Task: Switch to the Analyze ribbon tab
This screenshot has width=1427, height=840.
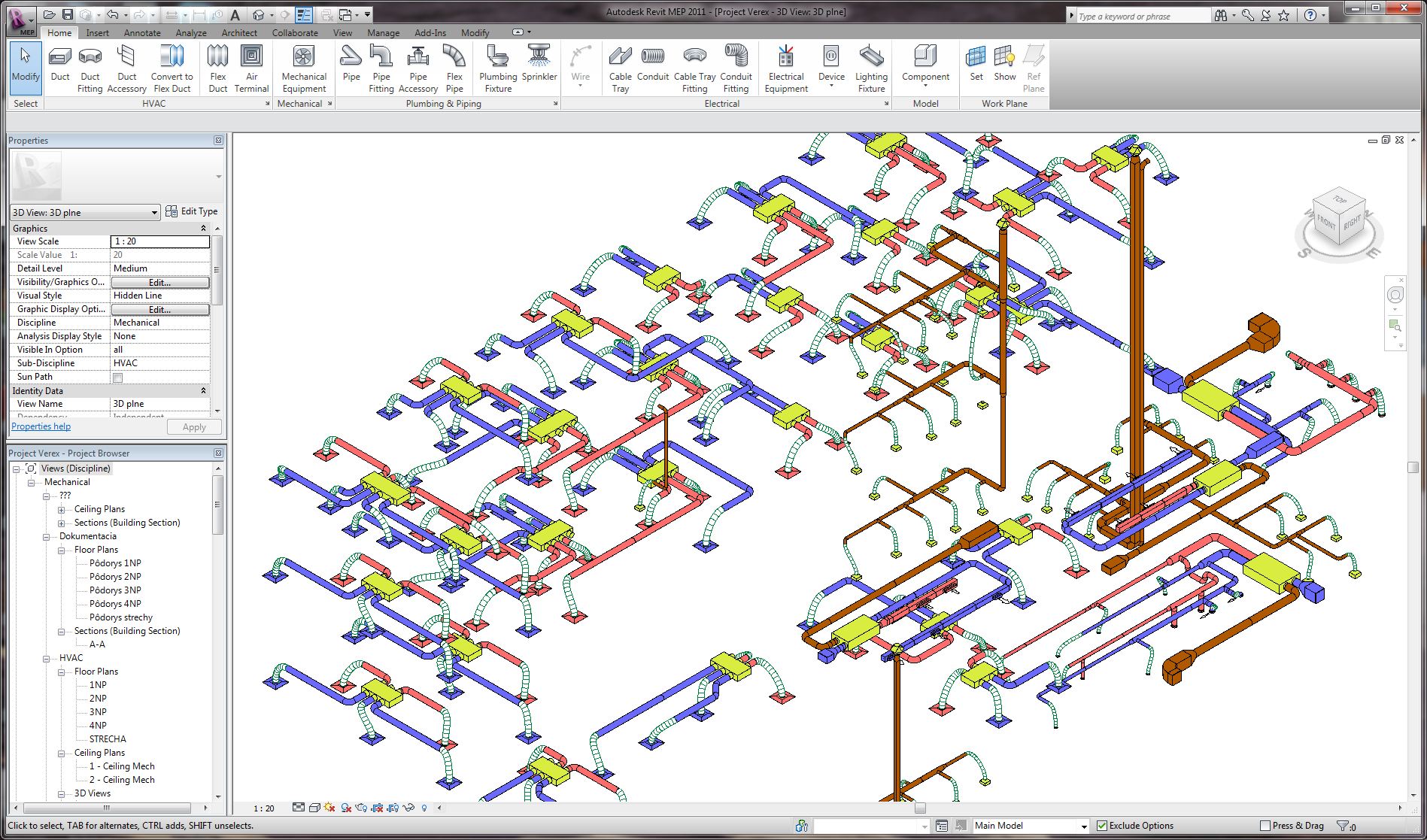Action: (x=191, y=33)
